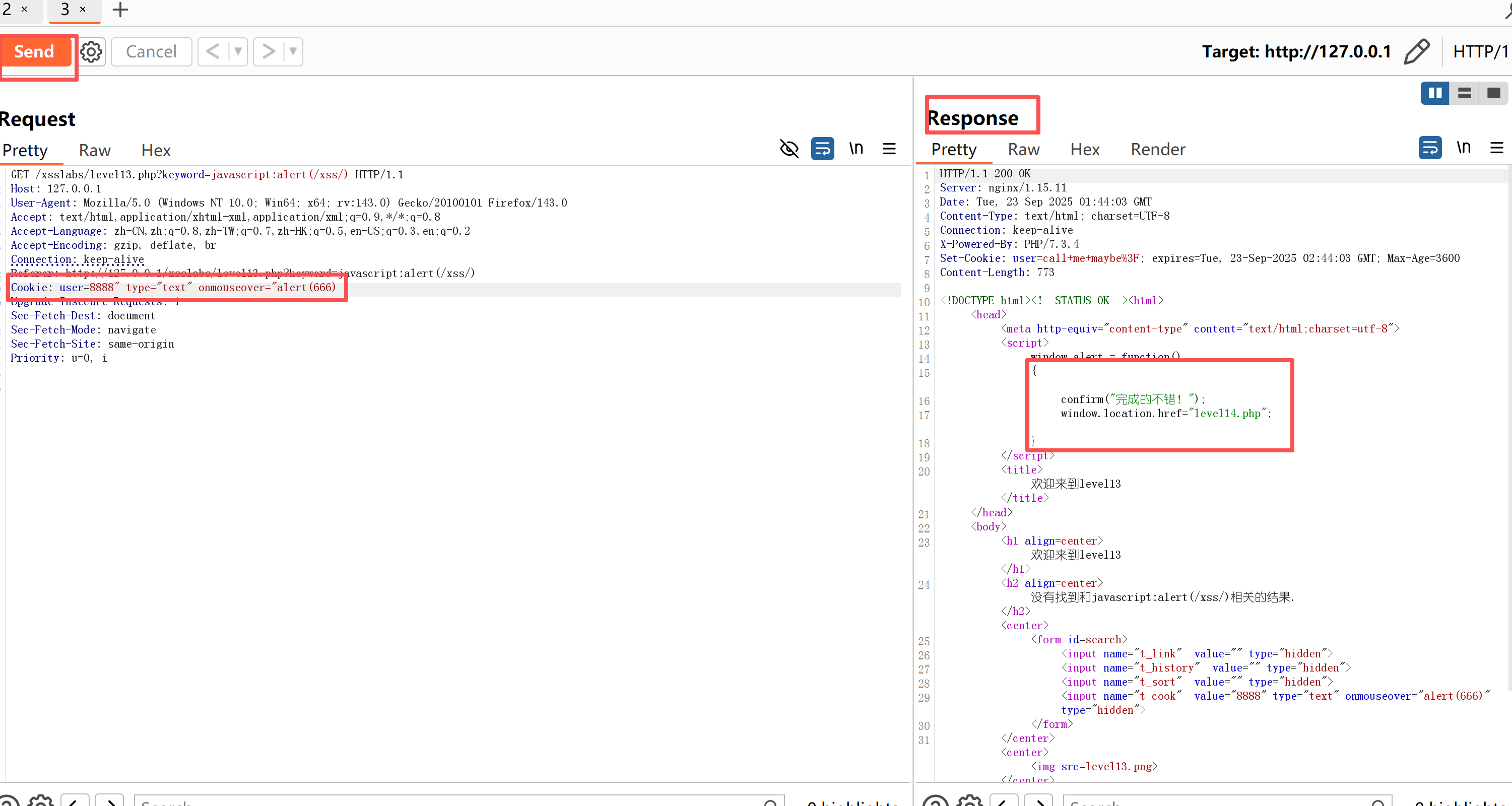Expand the back history dropdown arrow
1512x806 pixels.
tap(238, 52)
